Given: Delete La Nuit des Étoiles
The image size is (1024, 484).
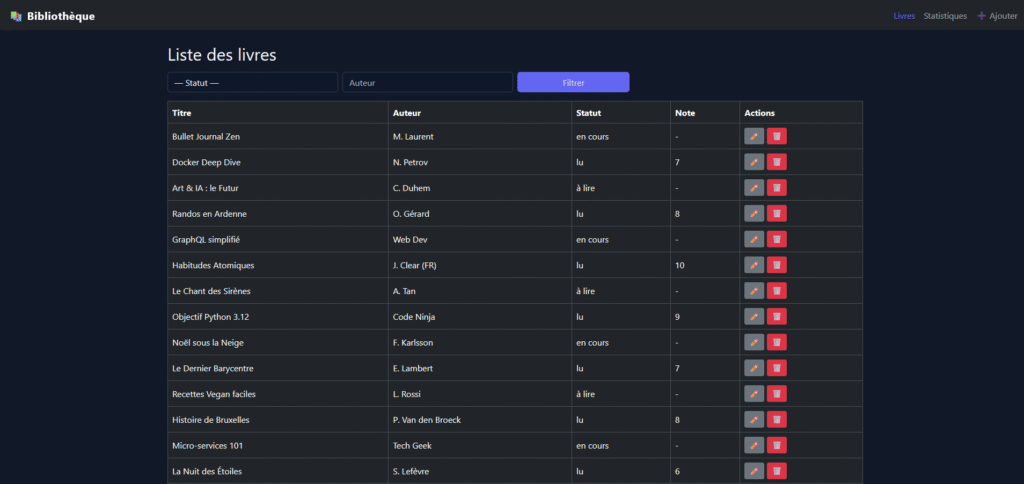Looking at the screenshot, I should coord(776,471).
